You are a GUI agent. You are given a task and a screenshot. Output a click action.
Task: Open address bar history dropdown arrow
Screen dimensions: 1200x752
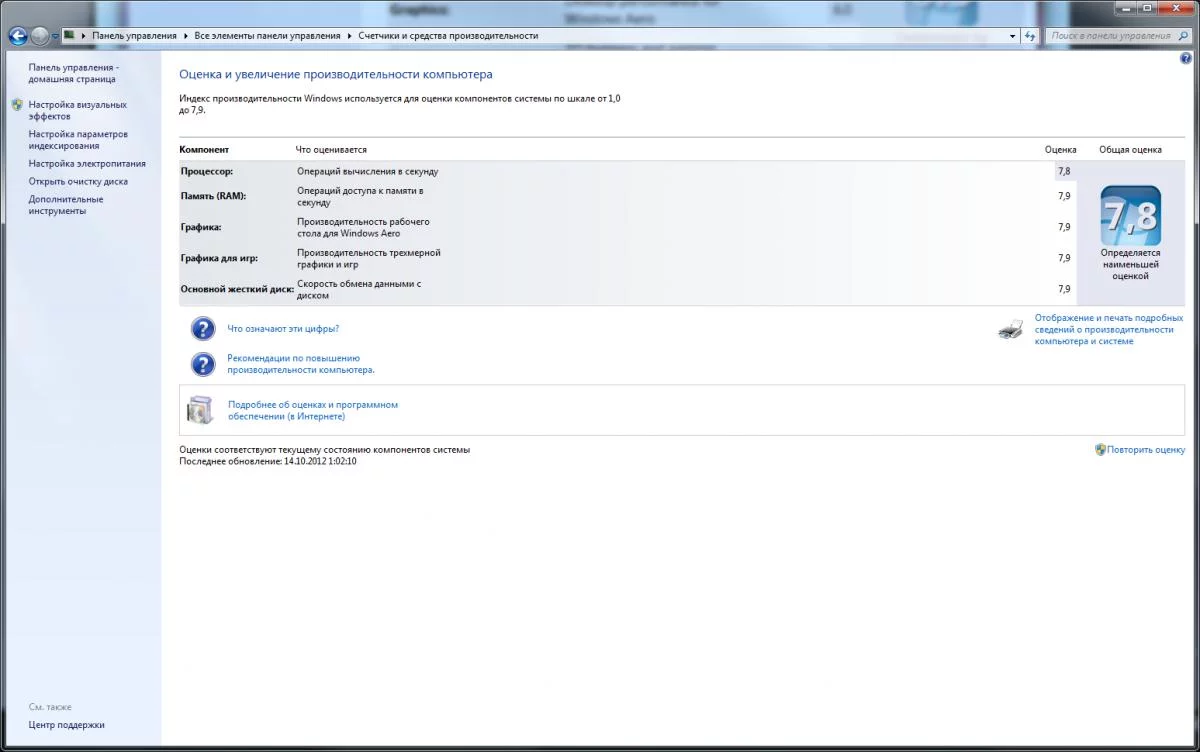tap(1014, 35)
